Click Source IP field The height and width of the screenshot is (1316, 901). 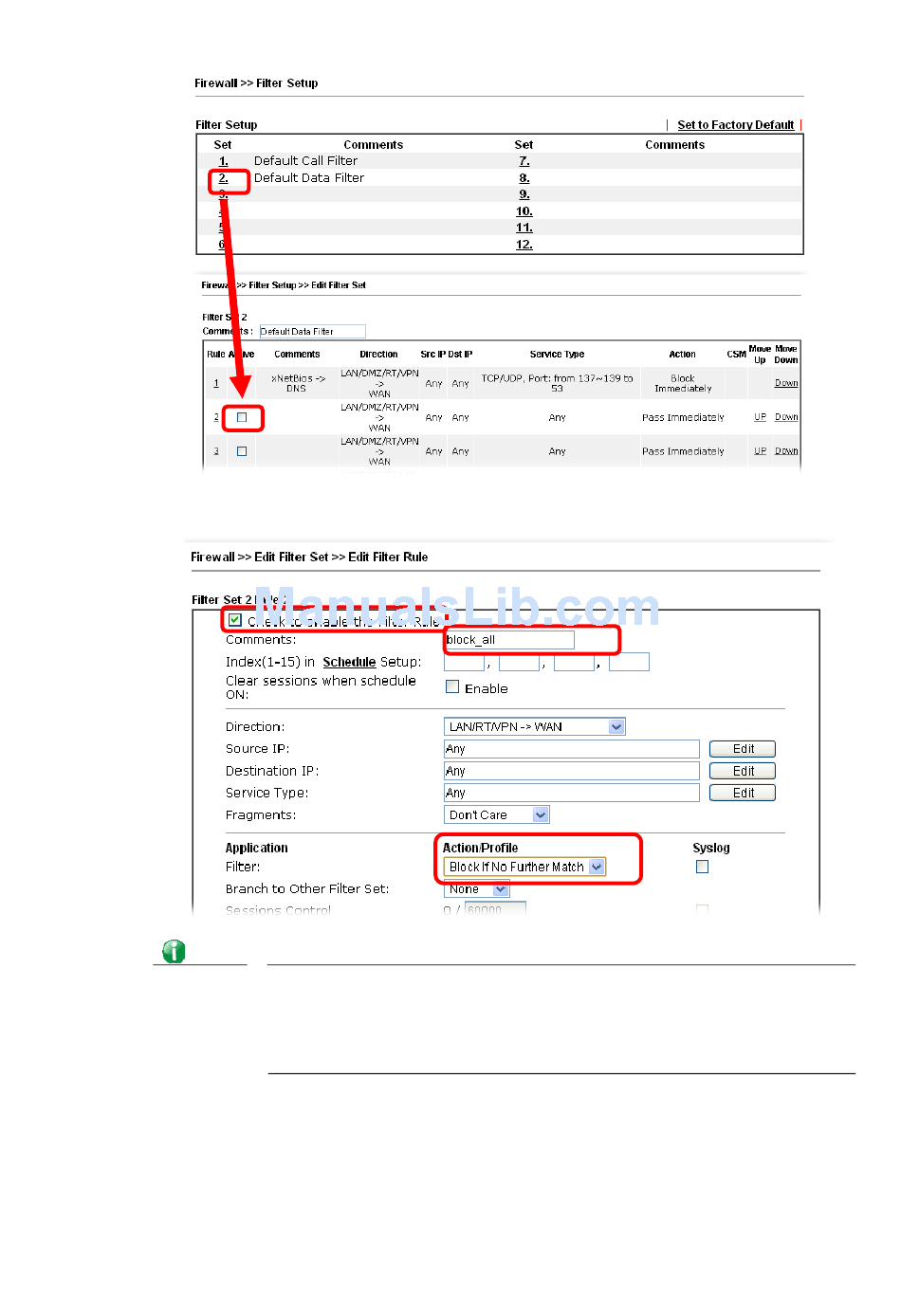tap(572, 749)
